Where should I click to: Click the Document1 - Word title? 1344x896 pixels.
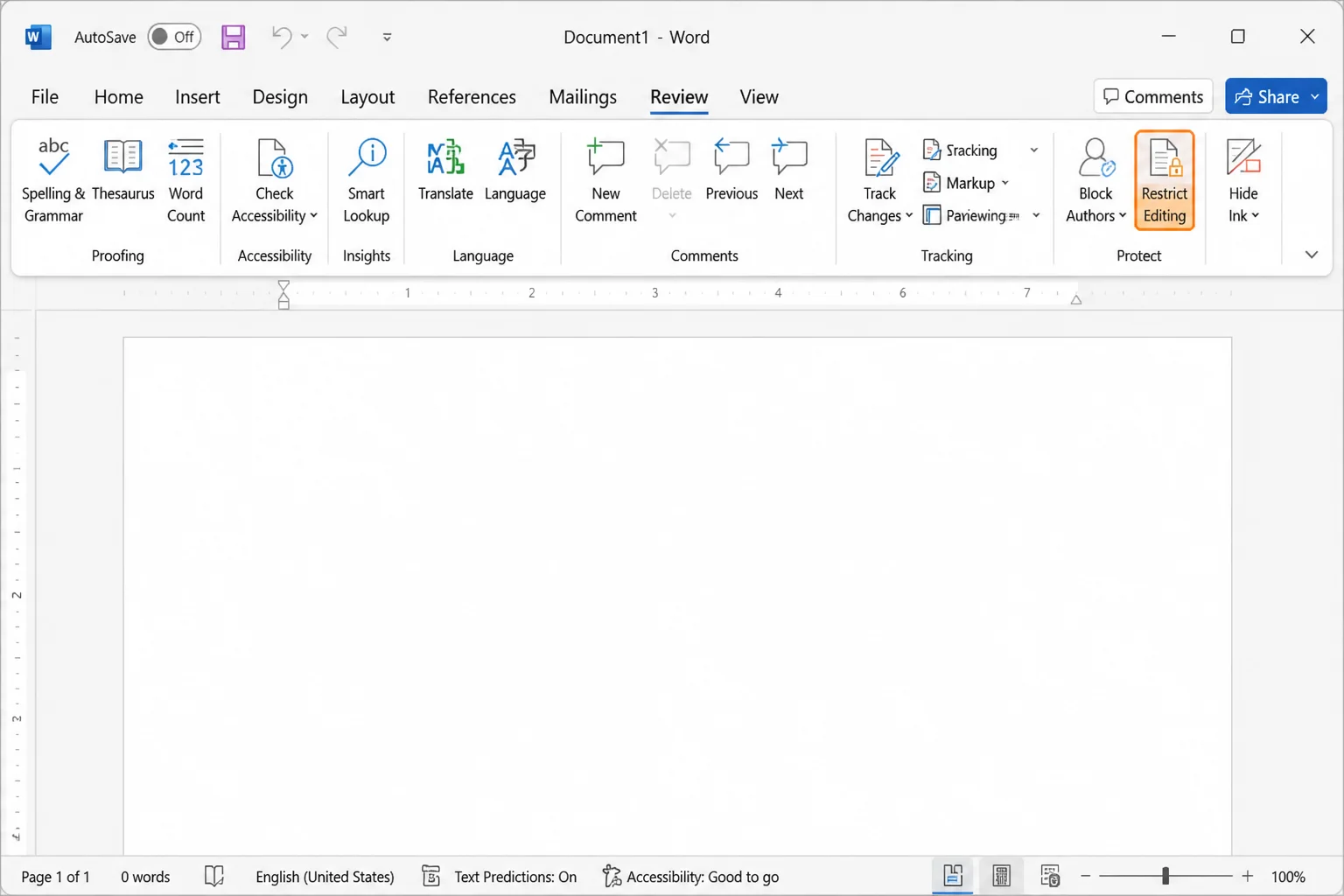[x=636, y=37]
